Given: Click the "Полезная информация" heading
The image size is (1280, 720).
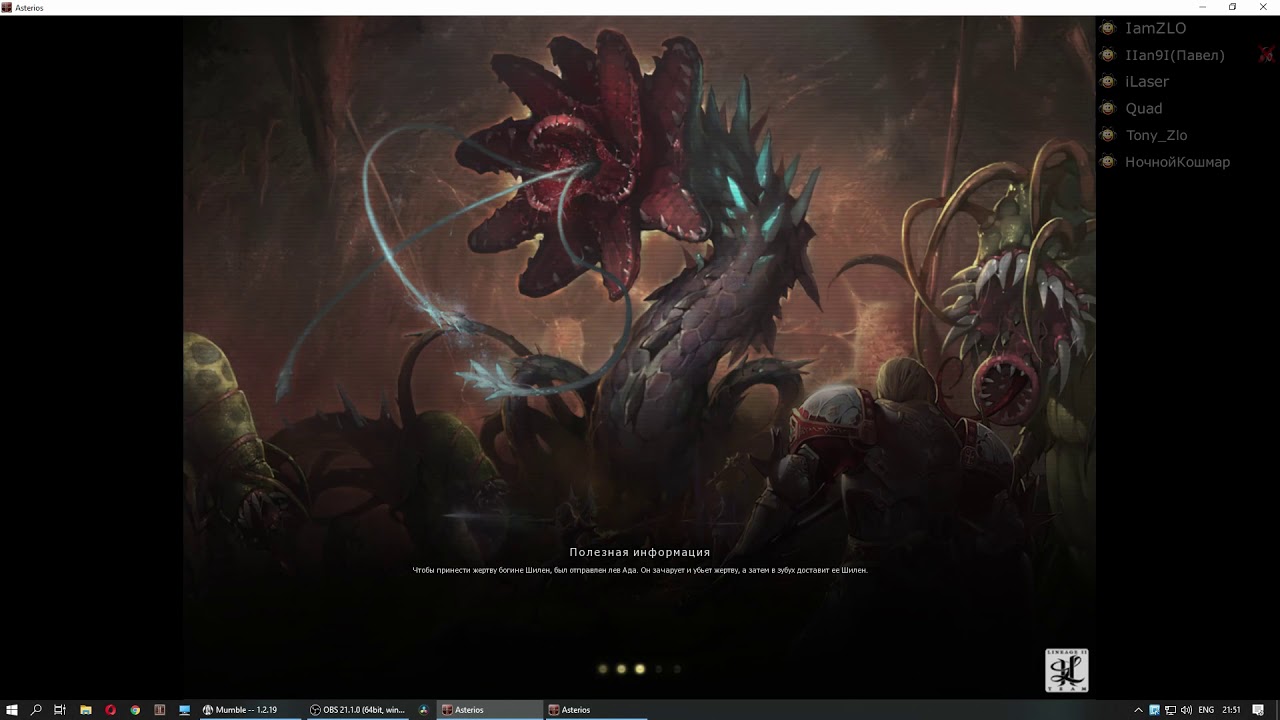Looking at the screenshot, I should coord(640,552).
